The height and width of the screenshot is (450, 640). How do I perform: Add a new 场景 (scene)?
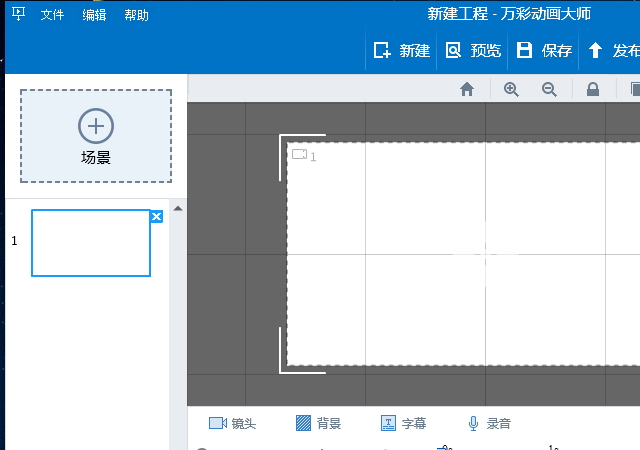click(96, 136)
